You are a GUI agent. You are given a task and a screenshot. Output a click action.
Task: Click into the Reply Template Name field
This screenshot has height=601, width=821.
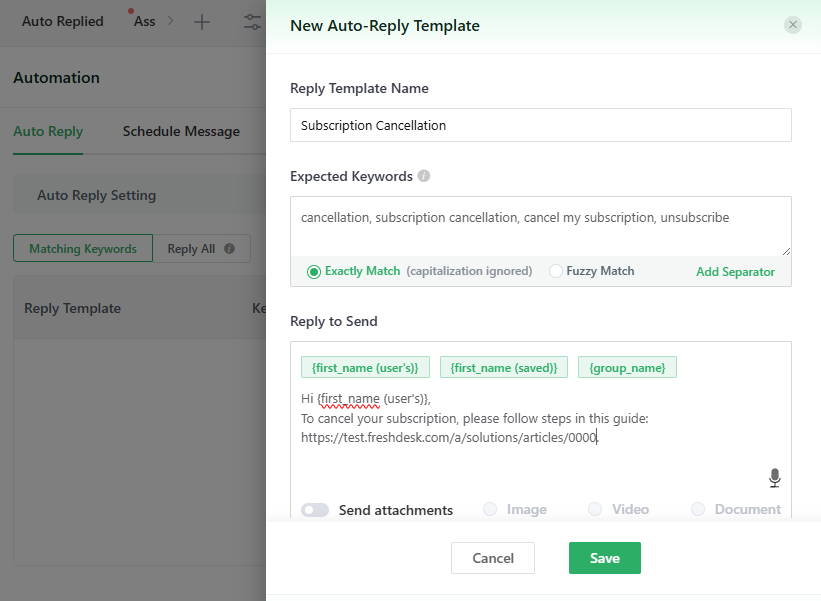(540, 125)
